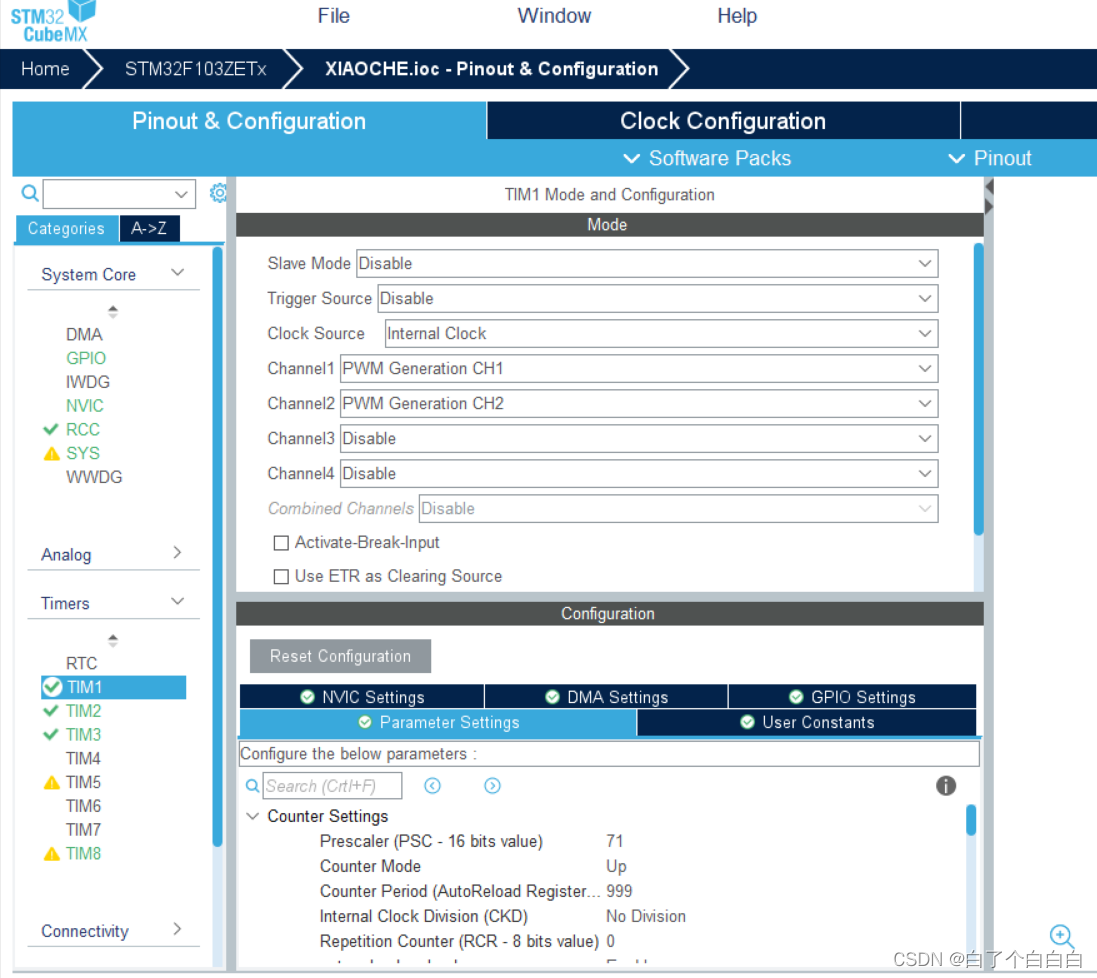Open the Software Packs menu
The width and height of the screenshot is (1097, 978).
pos(707,158)
